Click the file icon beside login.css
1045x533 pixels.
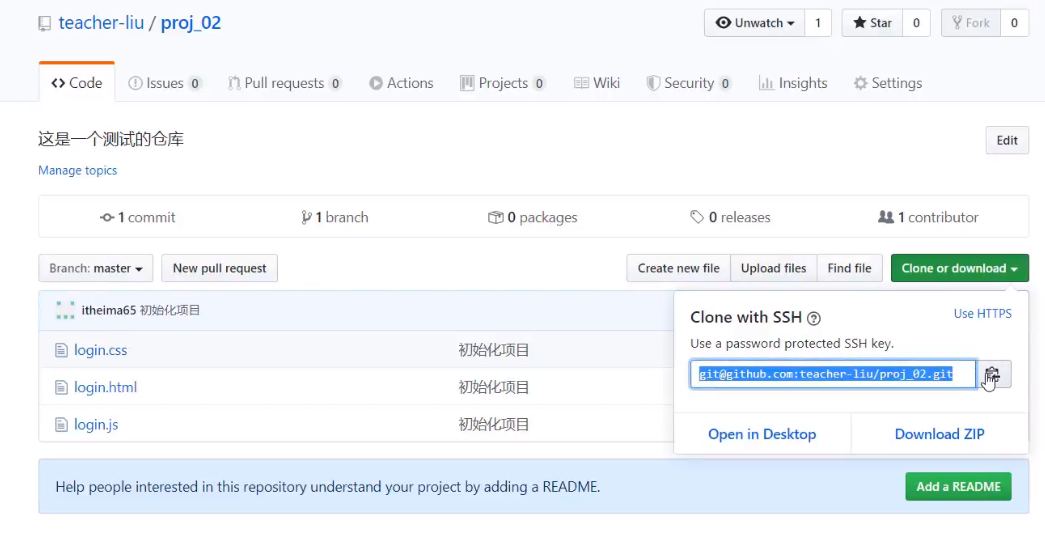pos(61,350)
